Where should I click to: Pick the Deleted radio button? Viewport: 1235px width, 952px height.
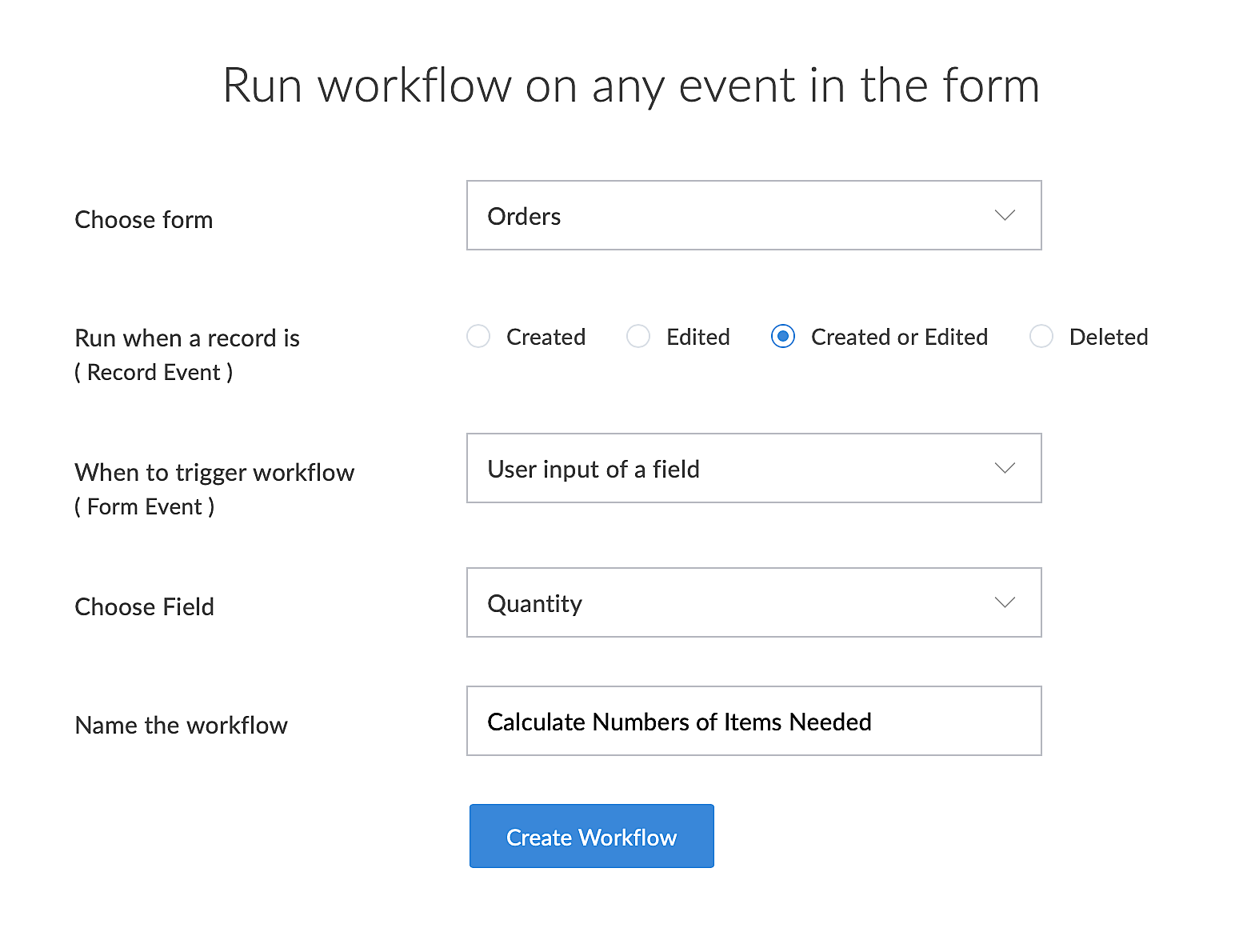tap(1041, 337)
